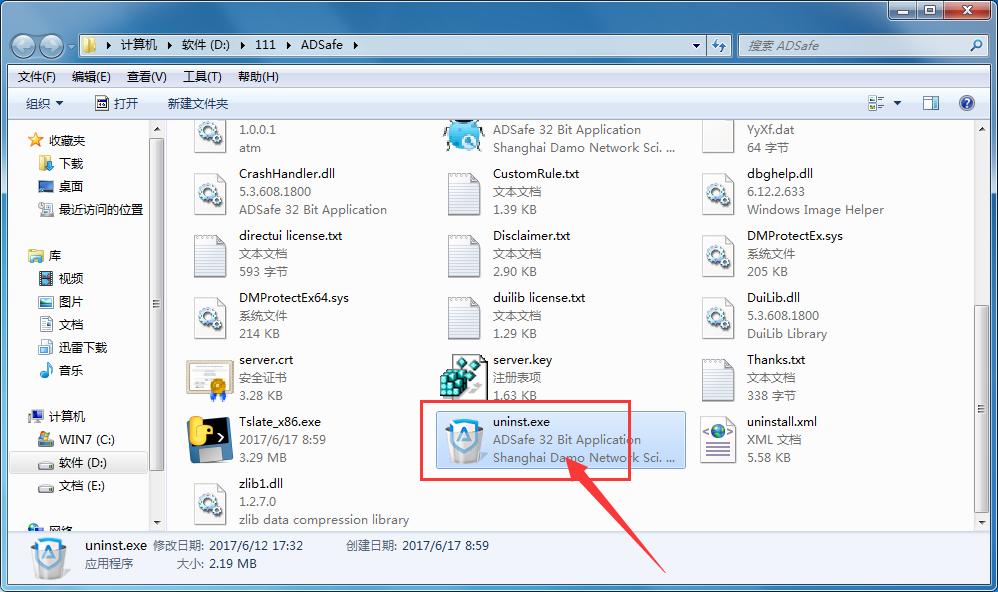Click the Tslate_x86.exe application icon

point(210,440)
